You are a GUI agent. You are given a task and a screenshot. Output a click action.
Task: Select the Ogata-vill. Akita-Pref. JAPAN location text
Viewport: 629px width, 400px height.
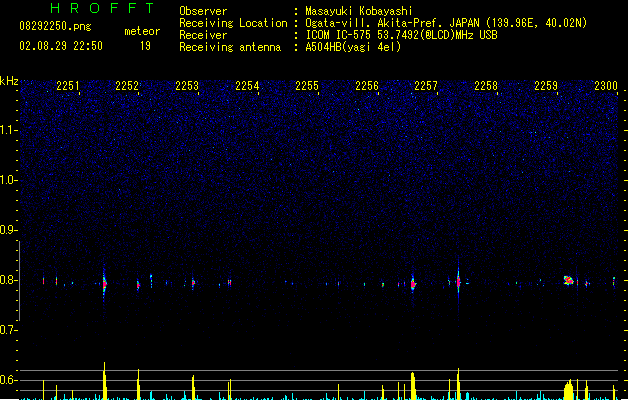(x=446, y=23)
